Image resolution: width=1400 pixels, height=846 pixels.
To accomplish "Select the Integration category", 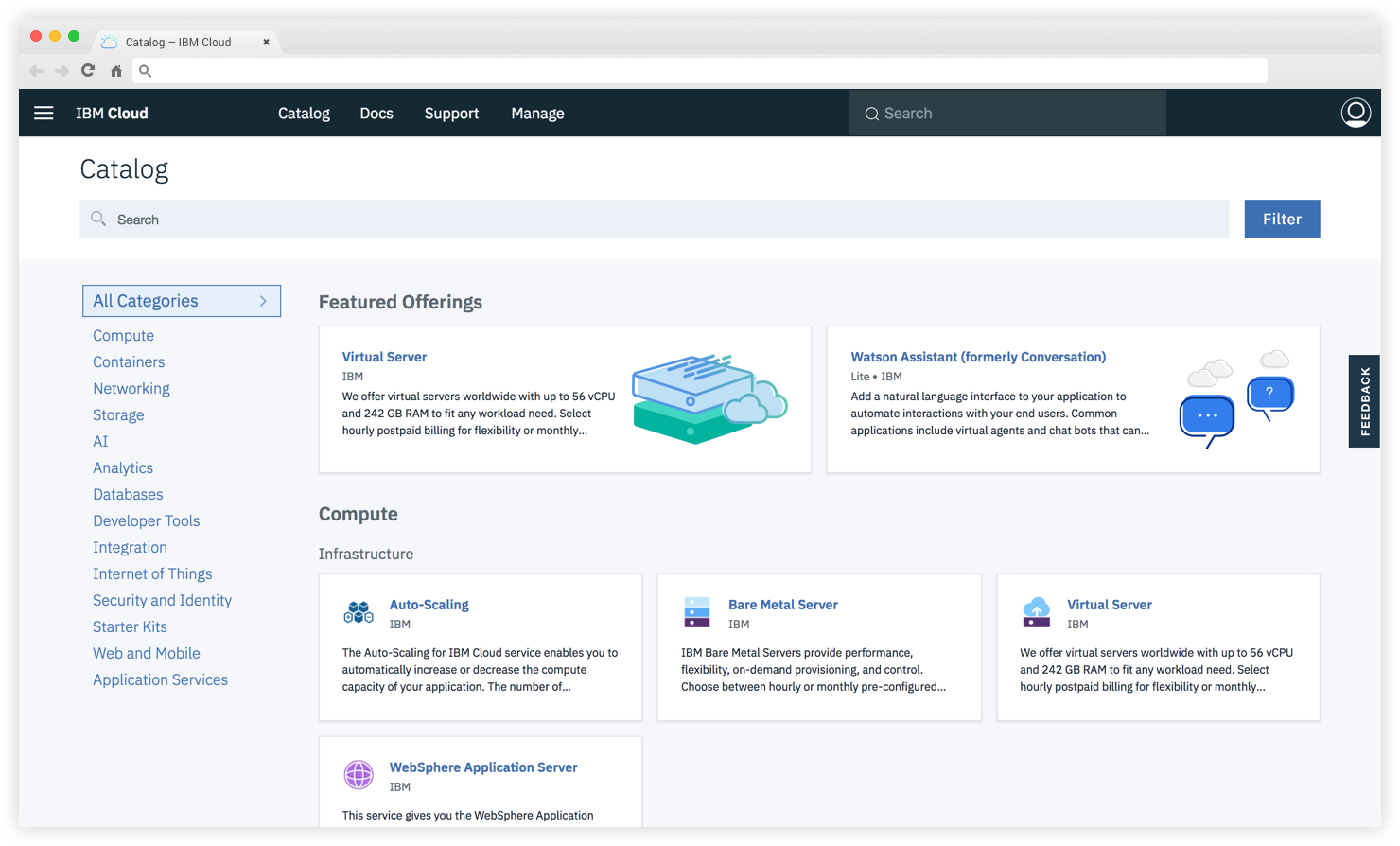I will coord(130,547).
